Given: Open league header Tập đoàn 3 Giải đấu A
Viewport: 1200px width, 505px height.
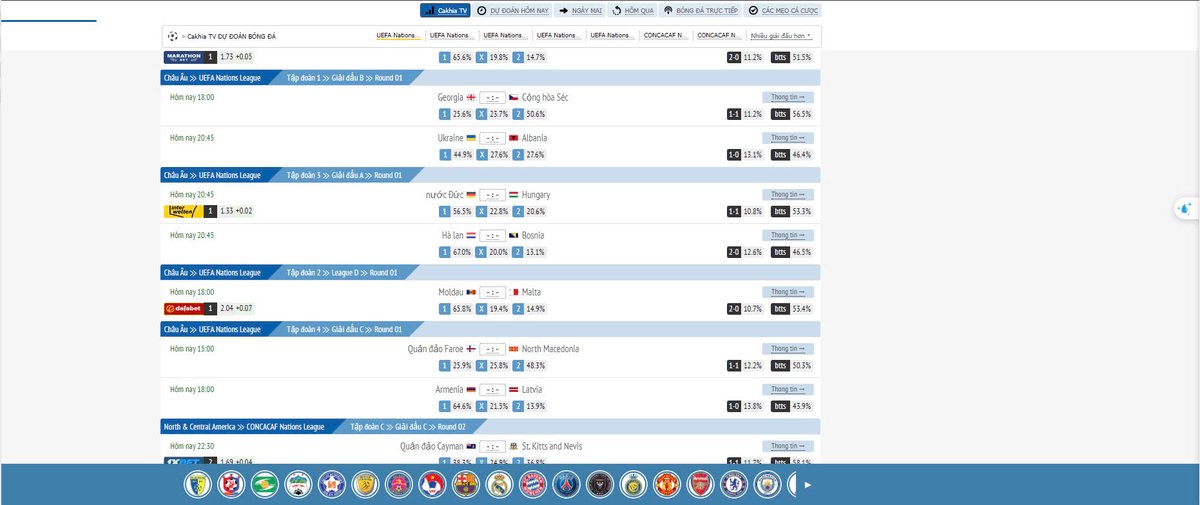Looking at the screenshot, I should click(344, 175).
